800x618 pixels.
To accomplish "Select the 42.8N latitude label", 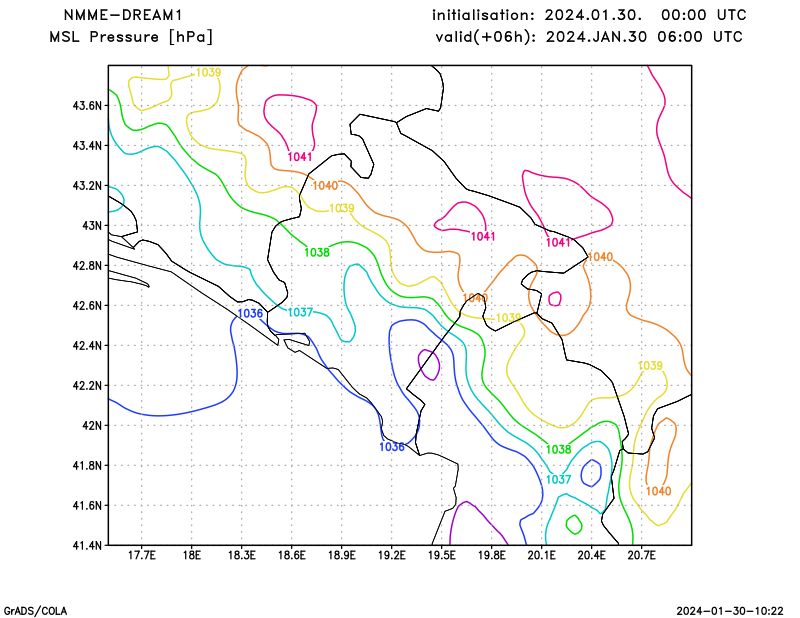I will (87, 266).
